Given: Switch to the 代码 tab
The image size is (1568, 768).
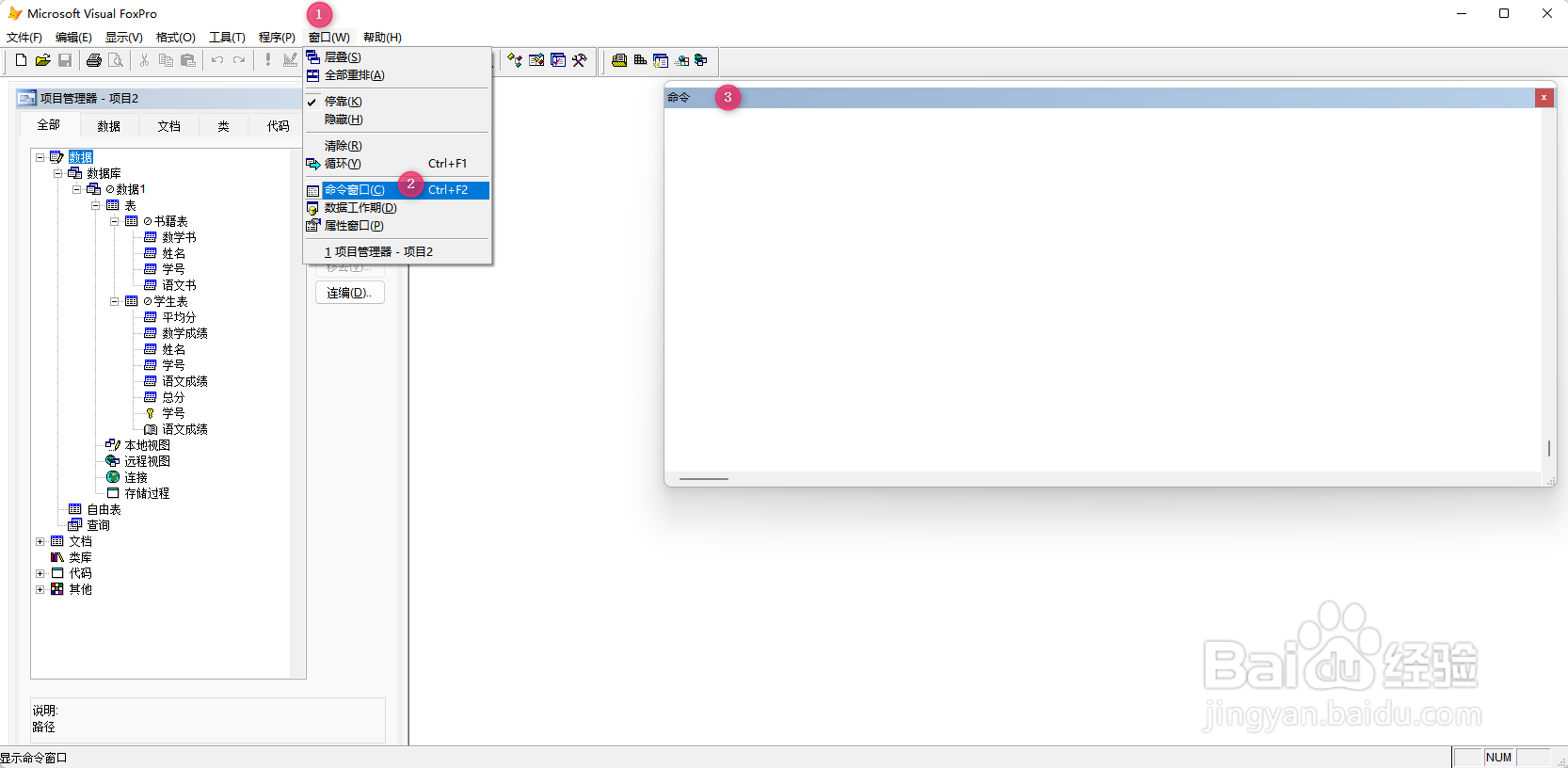Looking at the screenshot, I should coord(278,126).
